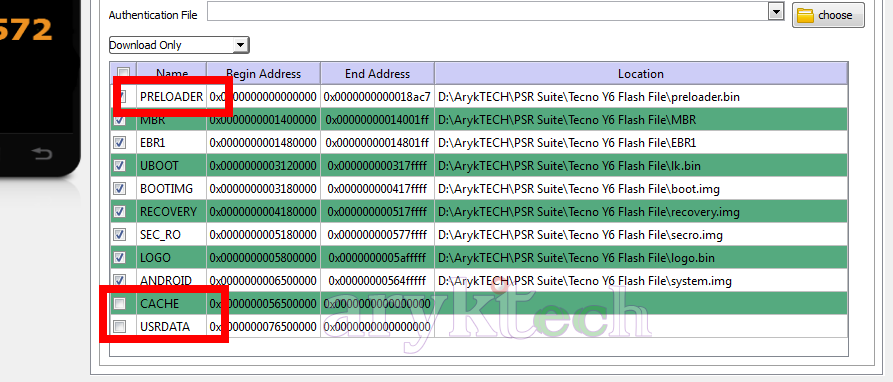
Task: Click the UBOOT name cell
Action: pos(171,166)
